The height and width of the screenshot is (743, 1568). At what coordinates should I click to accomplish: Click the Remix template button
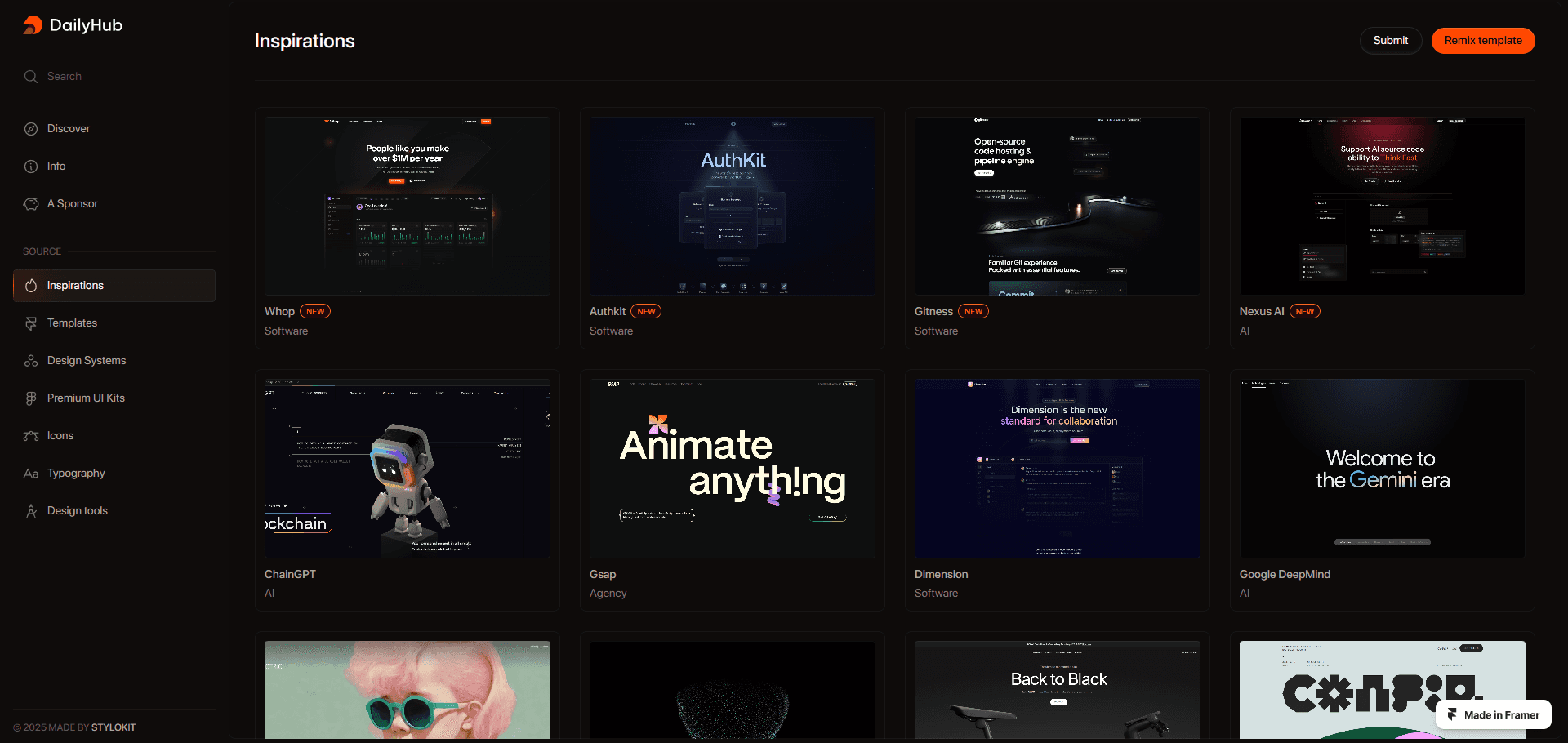[1483, 41]
